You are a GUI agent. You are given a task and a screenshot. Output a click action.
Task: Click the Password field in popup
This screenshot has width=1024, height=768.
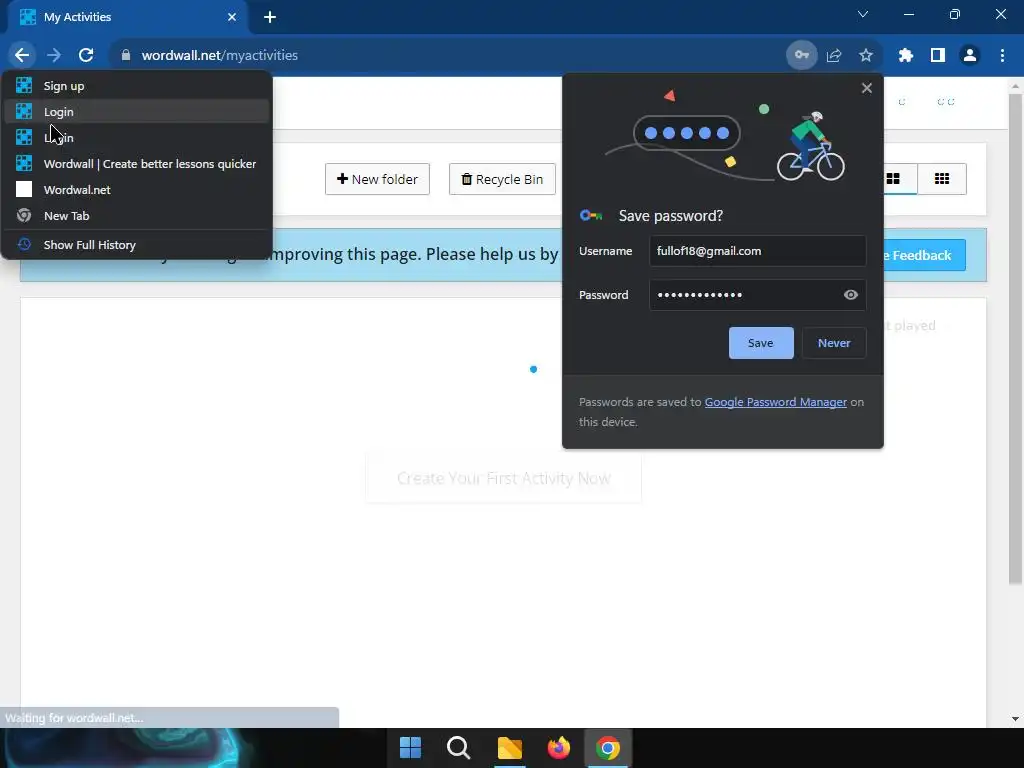(x=758, y=295)
